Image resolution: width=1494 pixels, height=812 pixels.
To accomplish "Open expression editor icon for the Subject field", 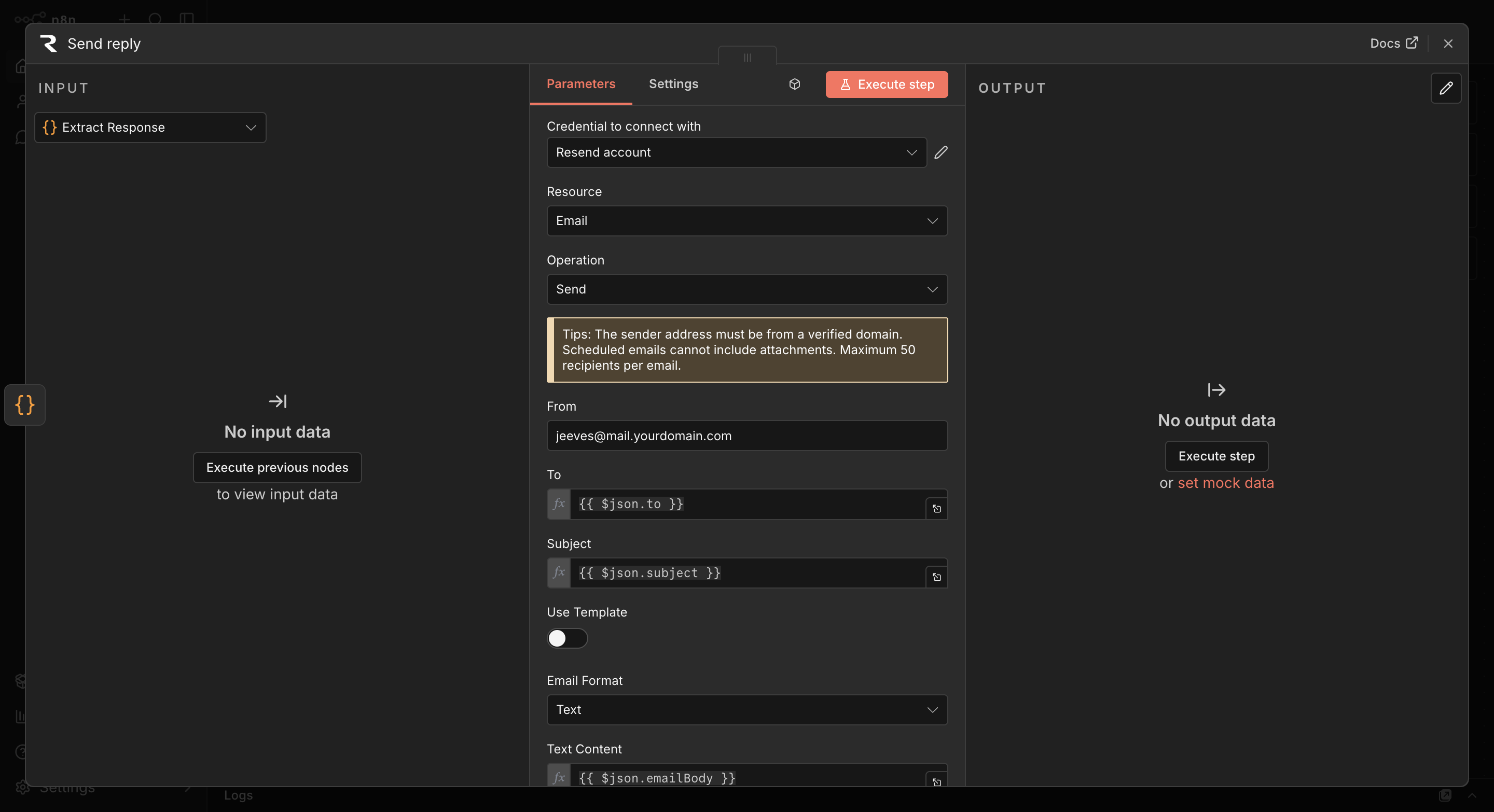I will [937, 577].
